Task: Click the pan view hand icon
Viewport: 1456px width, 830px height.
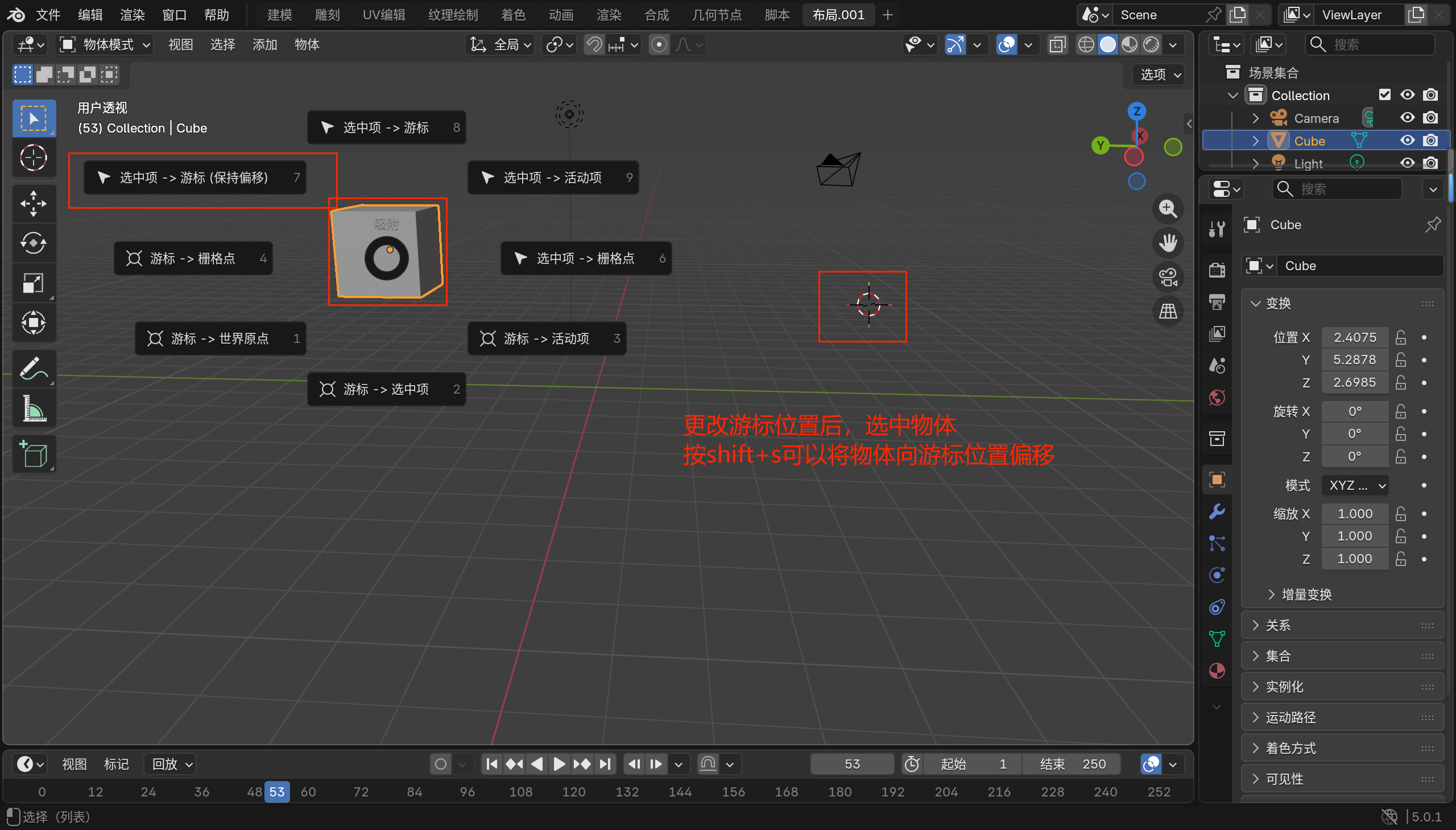Action: tap(1168, 243)
